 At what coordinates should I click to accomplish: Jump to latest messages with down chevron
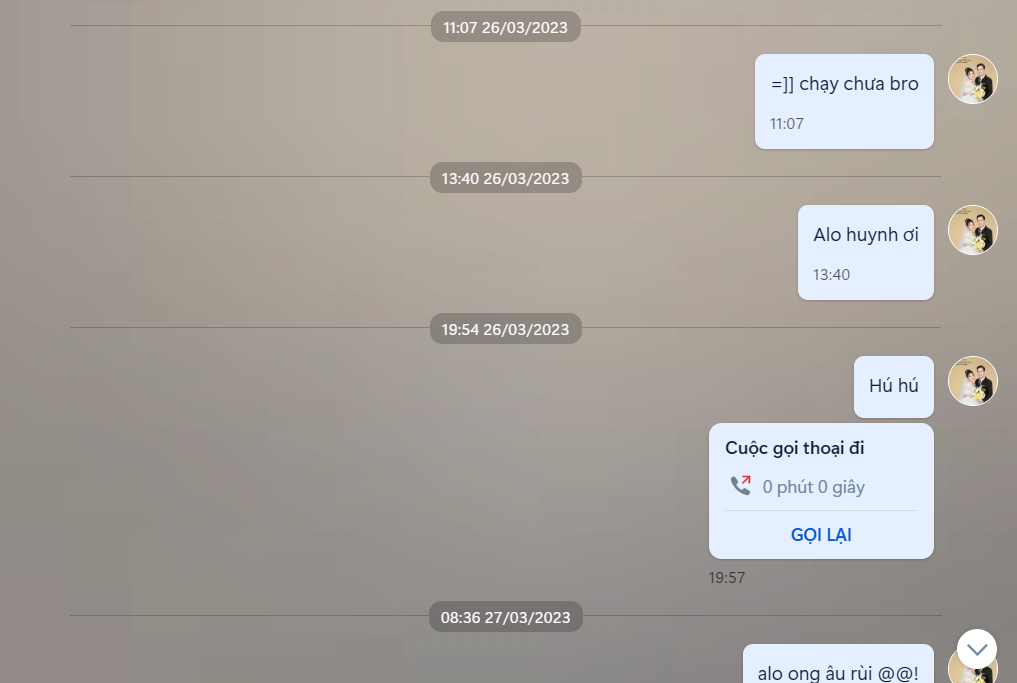tap(977, 649)
